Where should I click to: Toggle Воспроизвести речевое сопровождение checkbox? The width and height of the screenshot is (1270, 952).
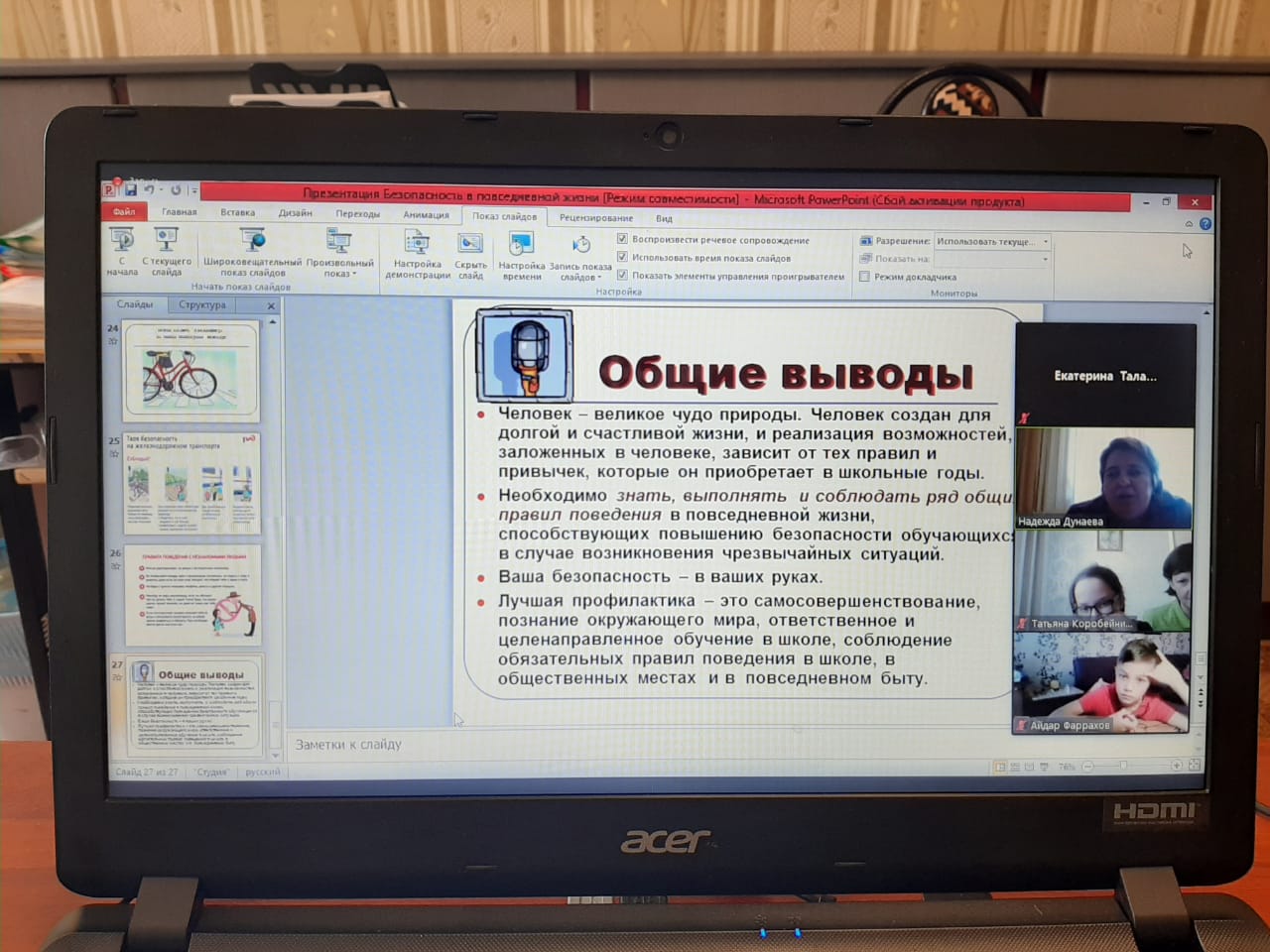(622, 239)
